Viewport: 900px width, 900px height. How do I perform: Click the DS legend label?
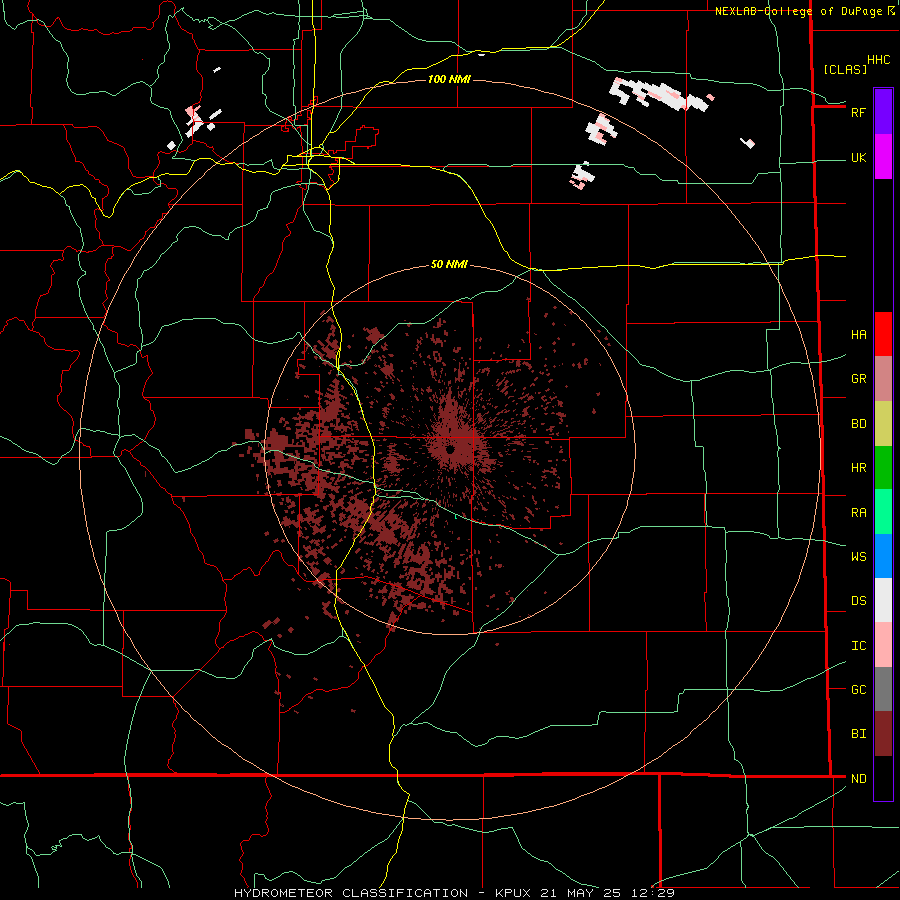pyautogui.click(x=858, y=601)
